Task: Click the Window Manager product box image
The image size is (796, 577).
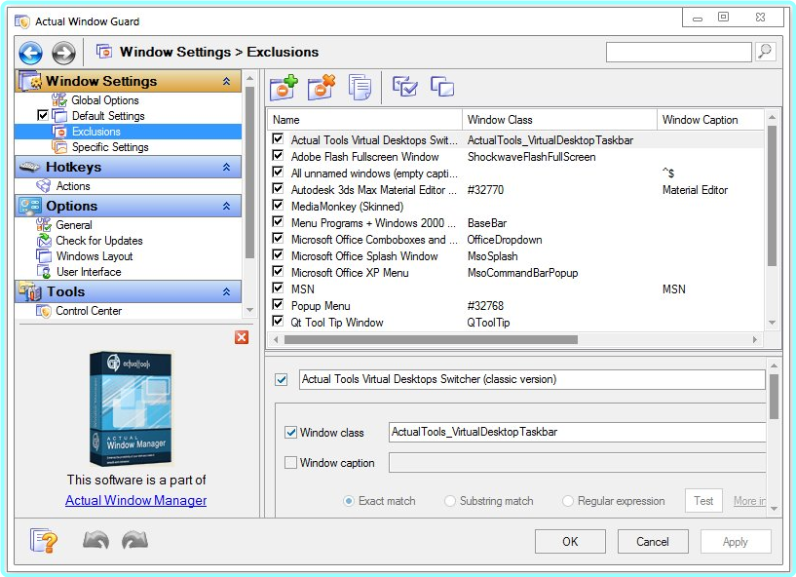Action: [131, 409]
